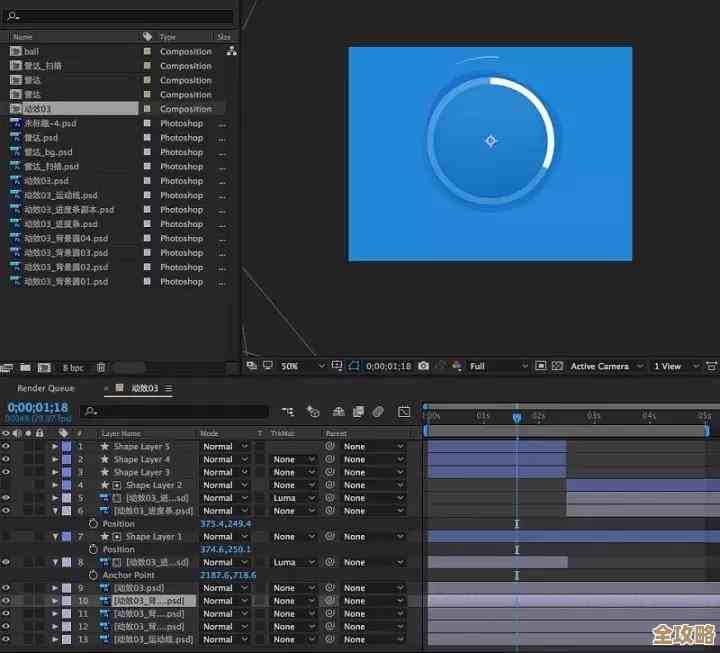Toggle eye icon for layer 13
Screen dimensions: 720x653
6,639
